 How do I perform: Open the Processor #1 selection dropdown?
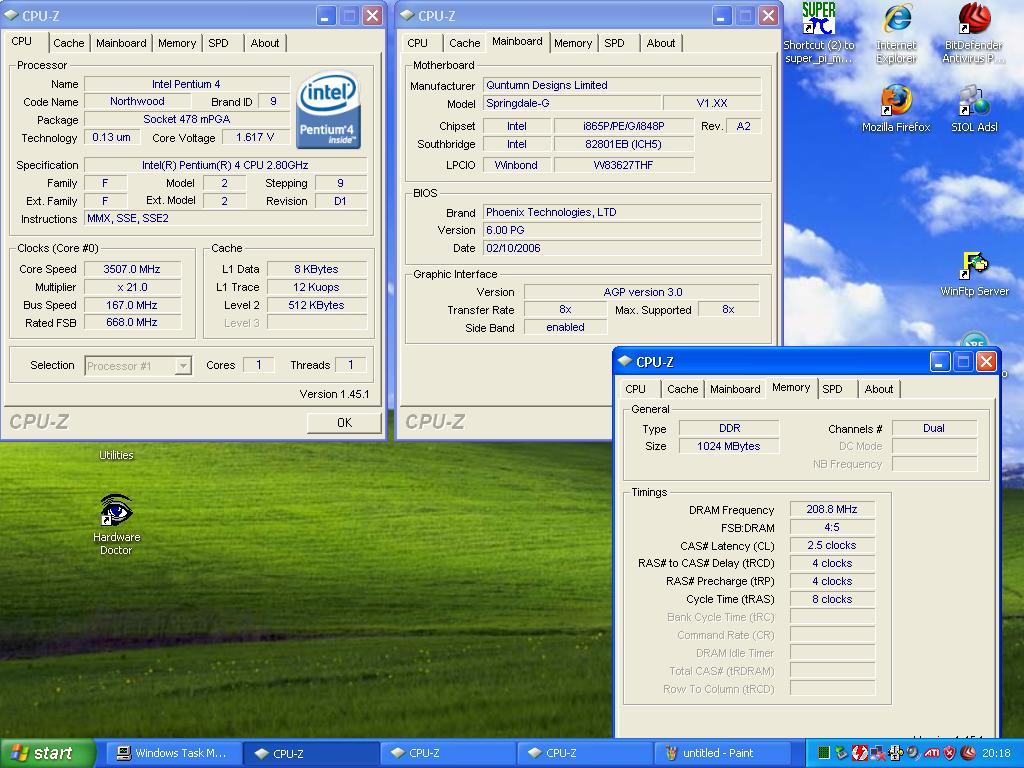pos(184,366)
